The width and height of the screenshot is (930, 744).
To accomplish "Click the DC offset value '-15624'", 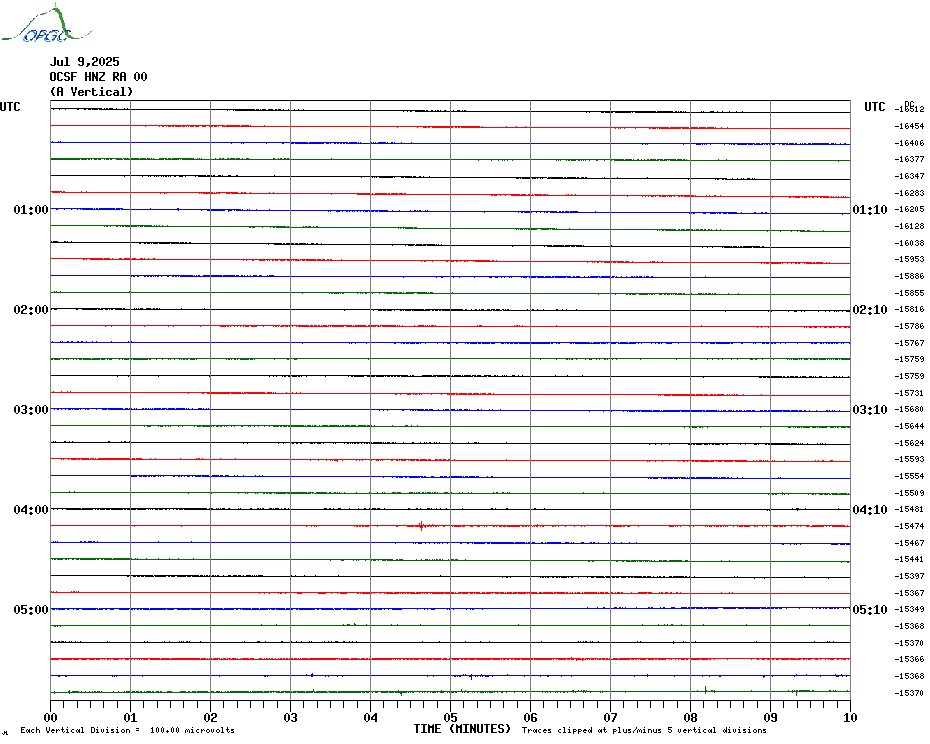I will (909, 443).
